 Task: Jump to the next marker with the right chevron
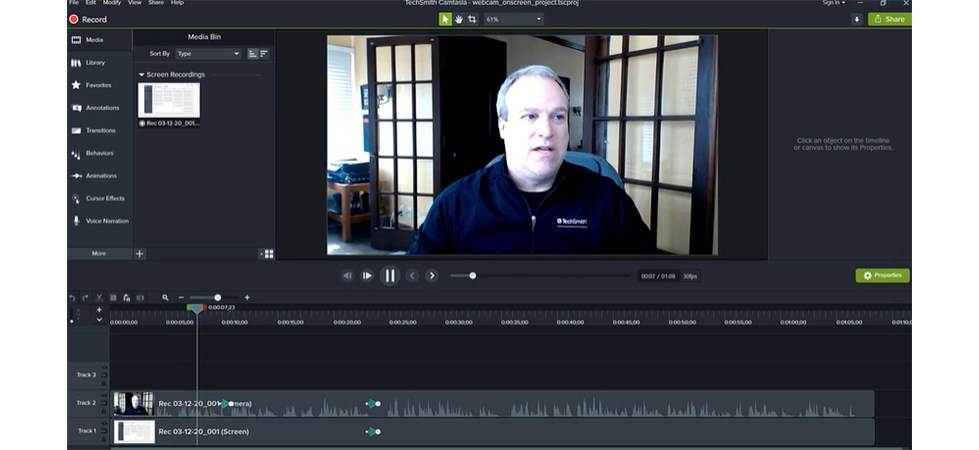[431, 276]
